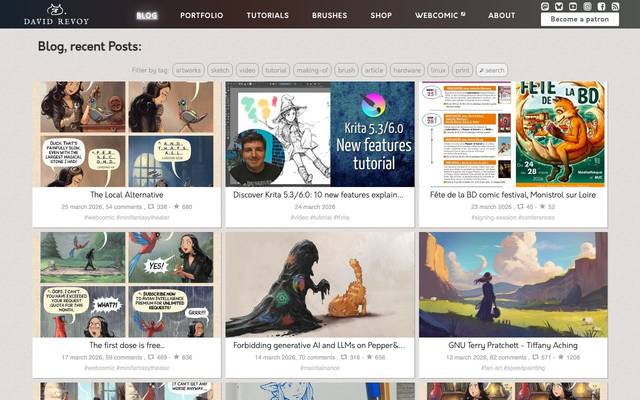Filter posts by hardware tag
The width and height of the screenshot is (640, 400).
407,70
